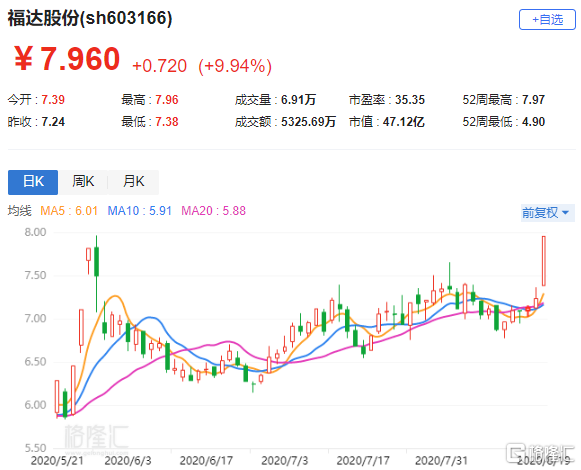
Task: Select the MA10 : 5.91 indicator label
Action: 140,211
